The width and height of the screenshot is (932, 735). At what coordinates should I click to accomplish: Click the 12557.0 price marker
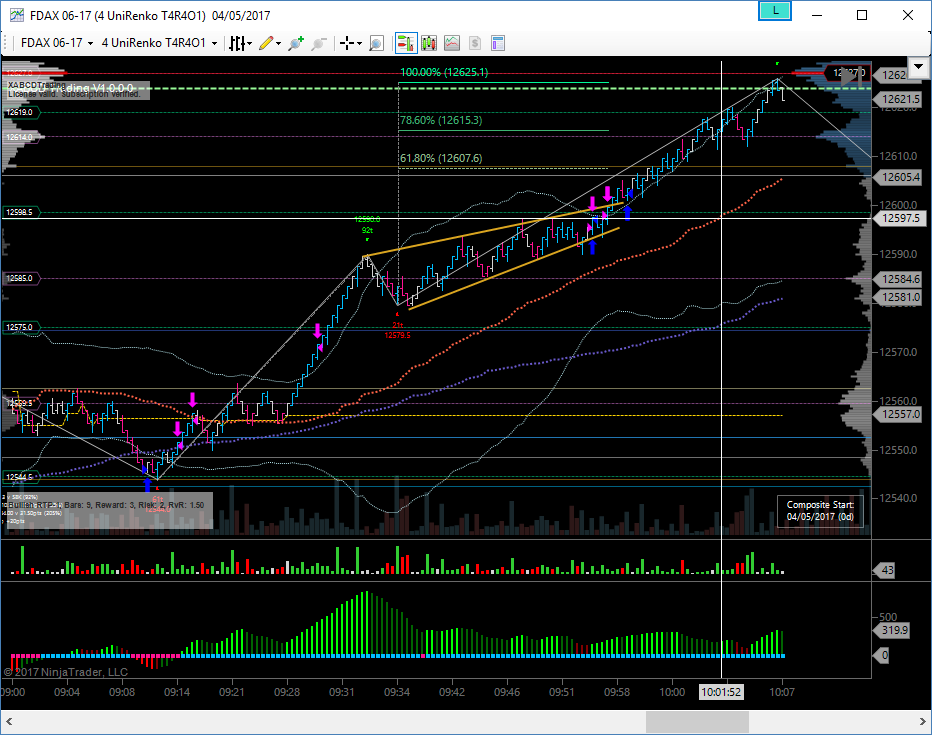tap(898, 414)
